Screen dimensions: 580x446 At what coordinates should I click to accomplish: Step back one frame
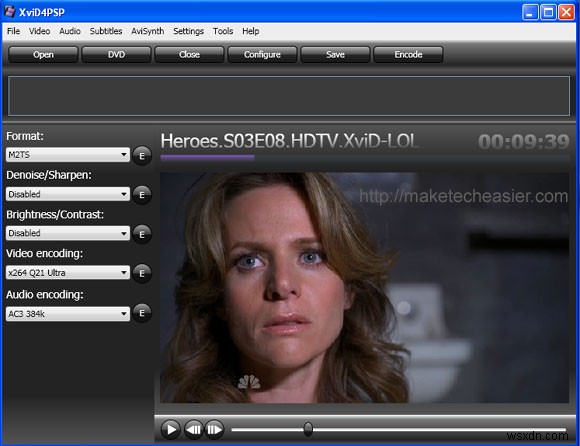[x=194, y=429]
